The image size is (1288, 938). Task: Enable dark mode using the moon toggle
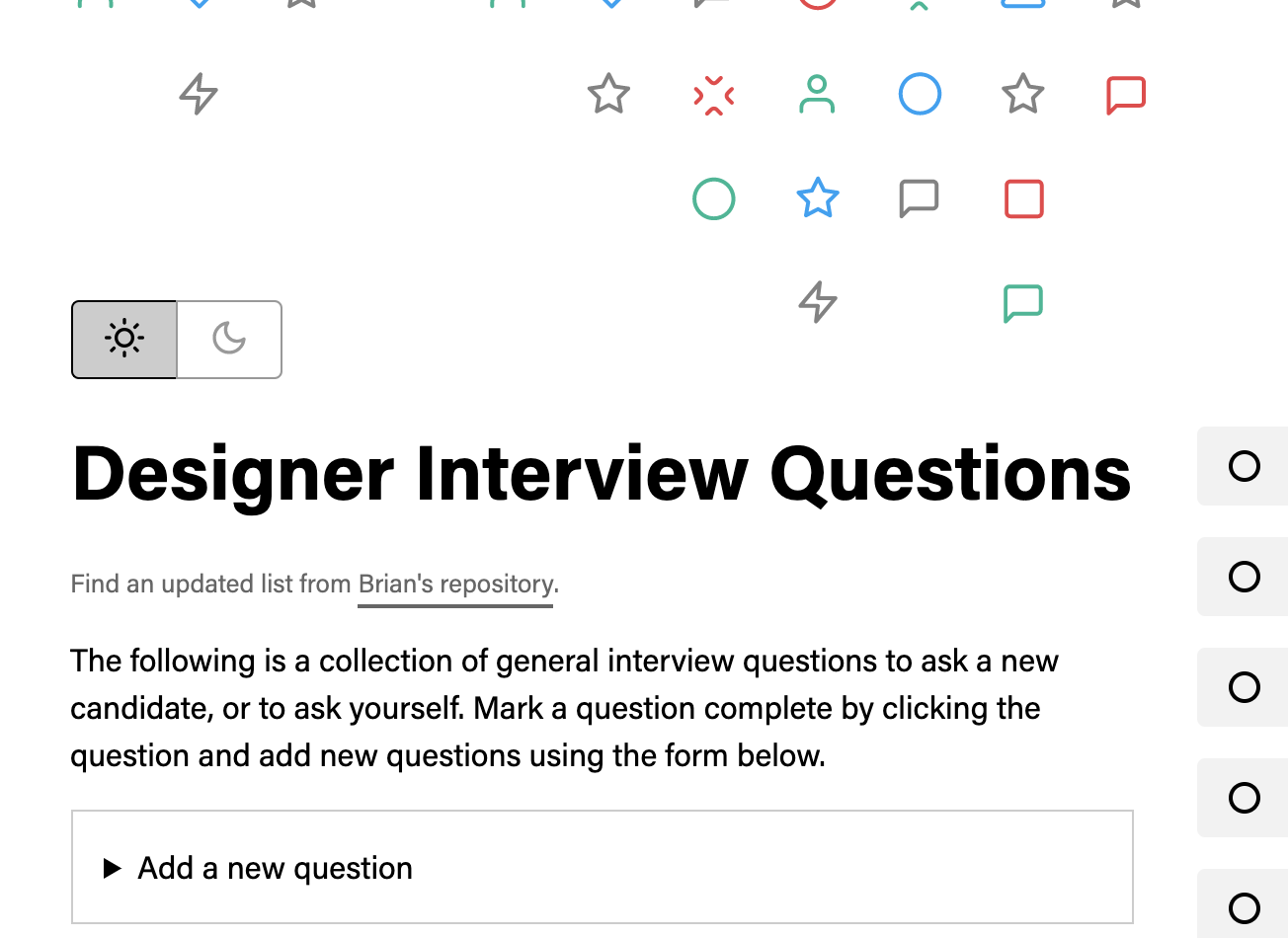[x=229, y=340]
